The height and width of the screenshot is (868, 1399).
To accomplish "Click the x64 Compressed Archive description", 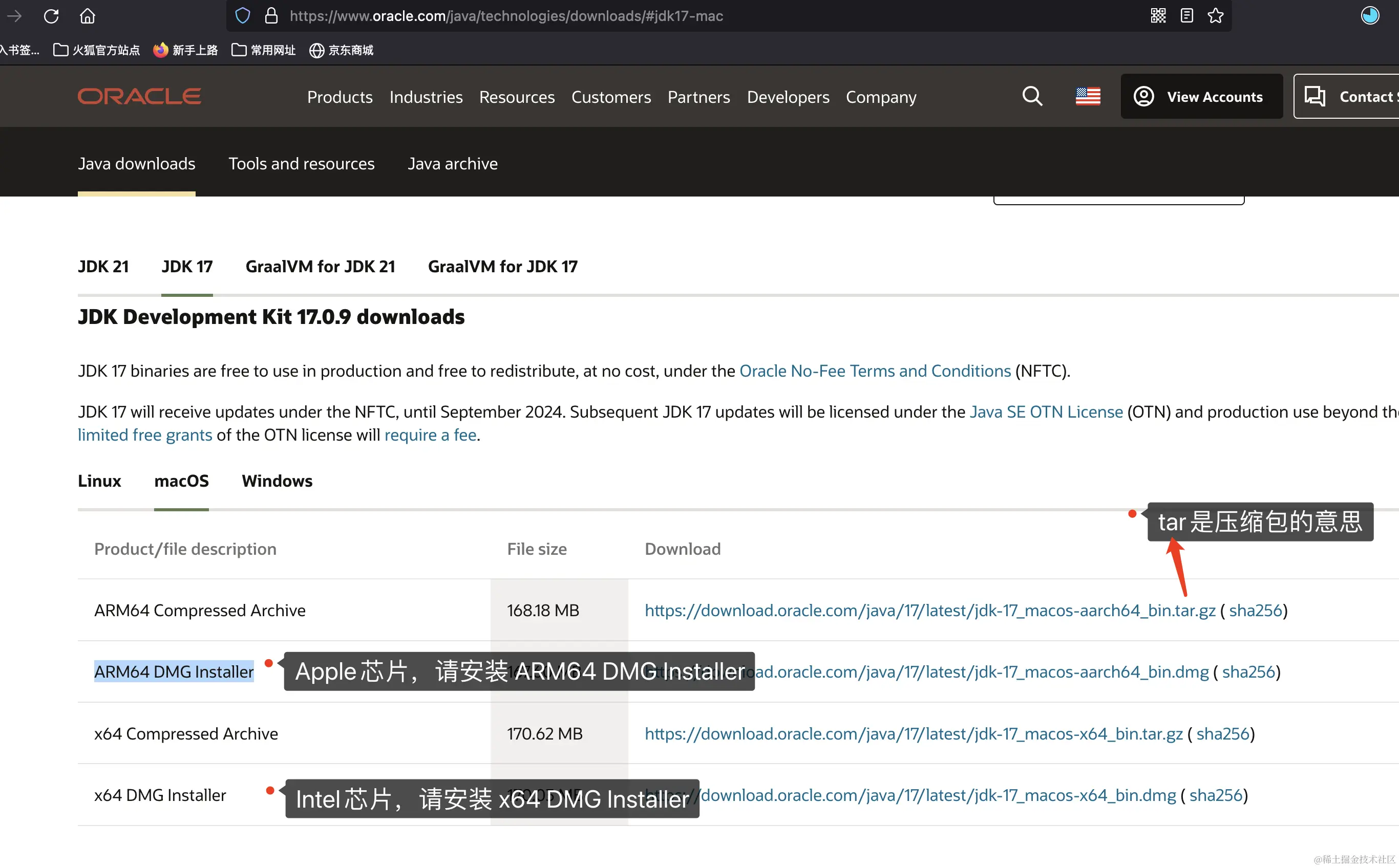I will tap(186, 734).
